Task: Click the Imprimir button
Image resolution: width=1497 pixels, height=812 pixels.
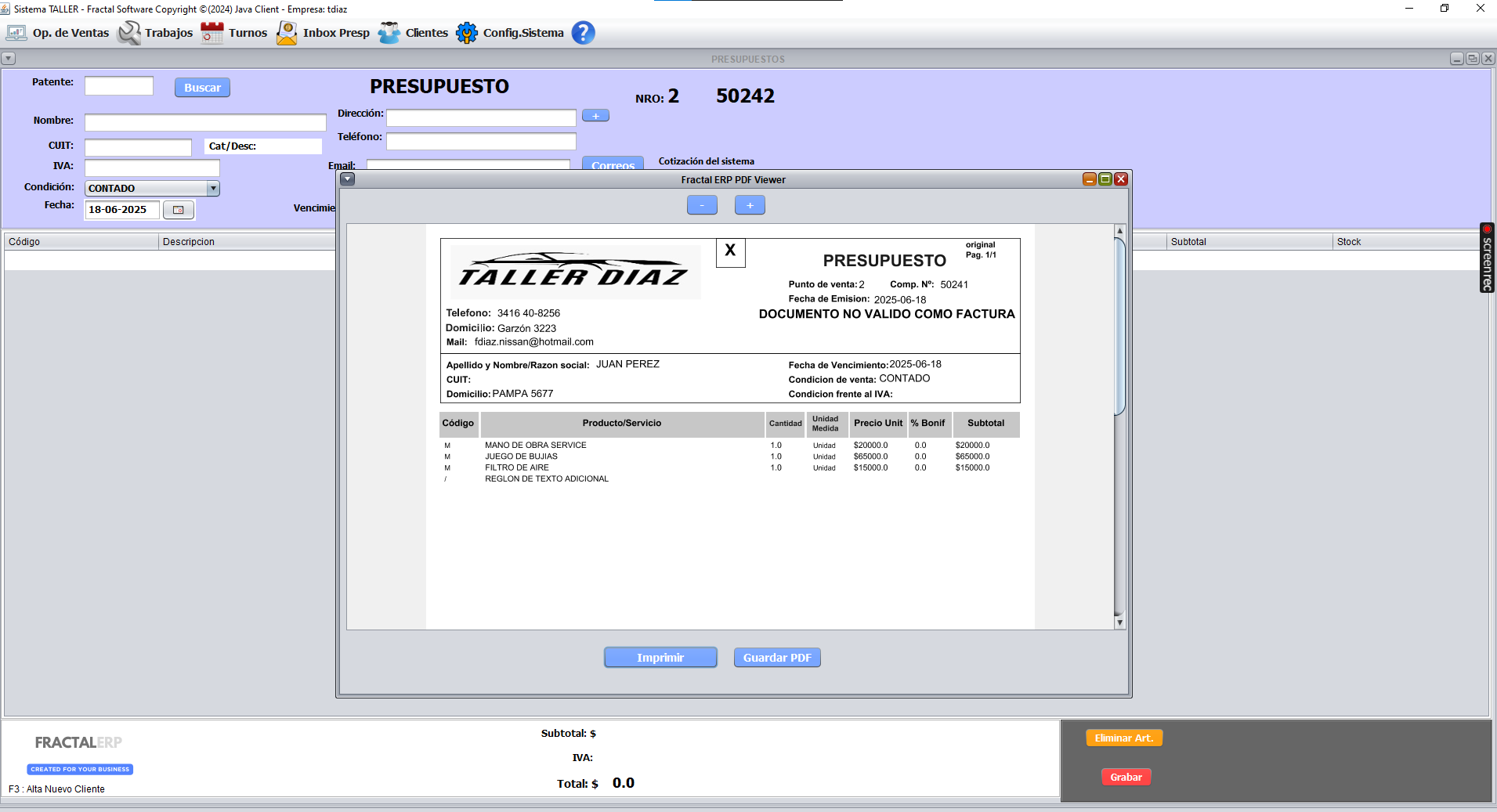Action: point(660,658)
